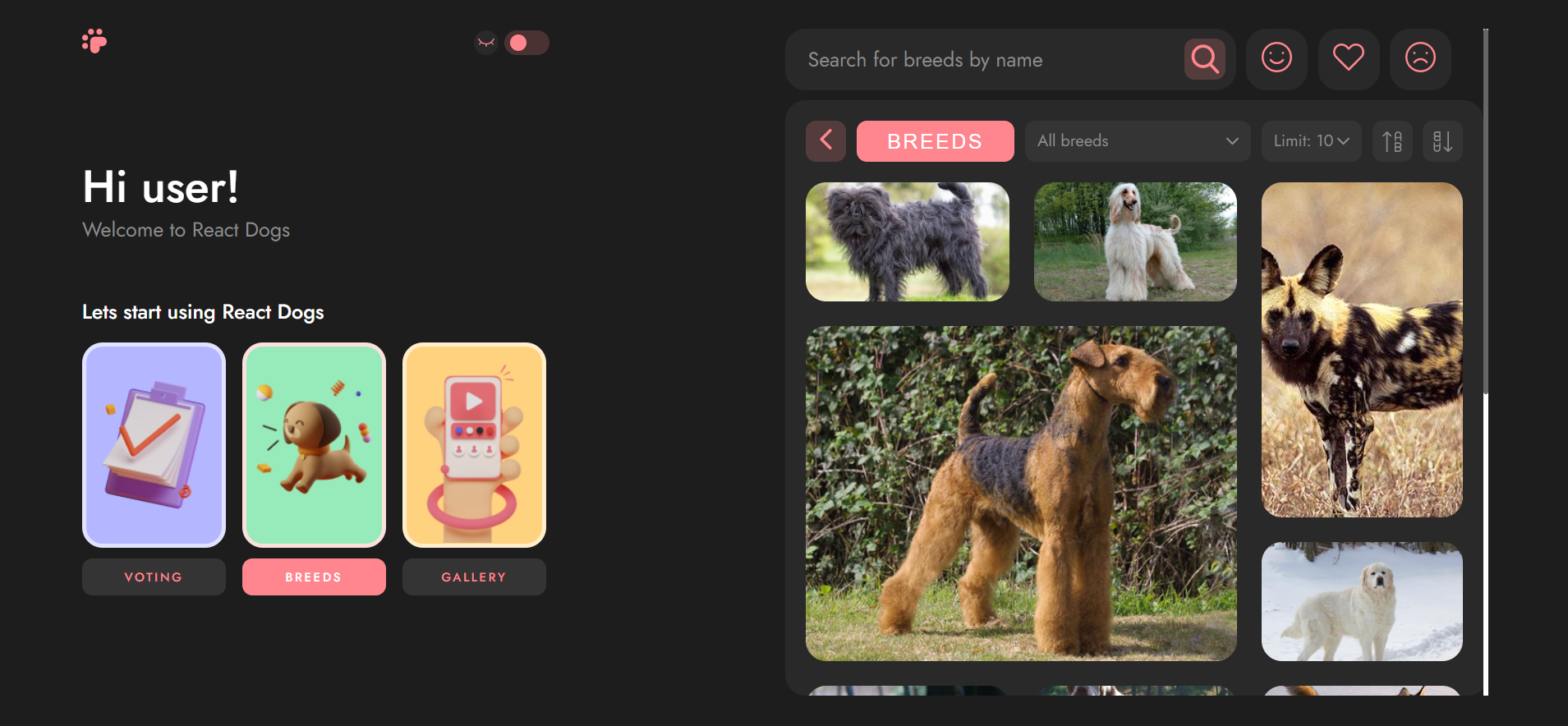Open the Gallery section button
Image resolution: width=1568 pixels, height=726 pixels.
(474, 577)
